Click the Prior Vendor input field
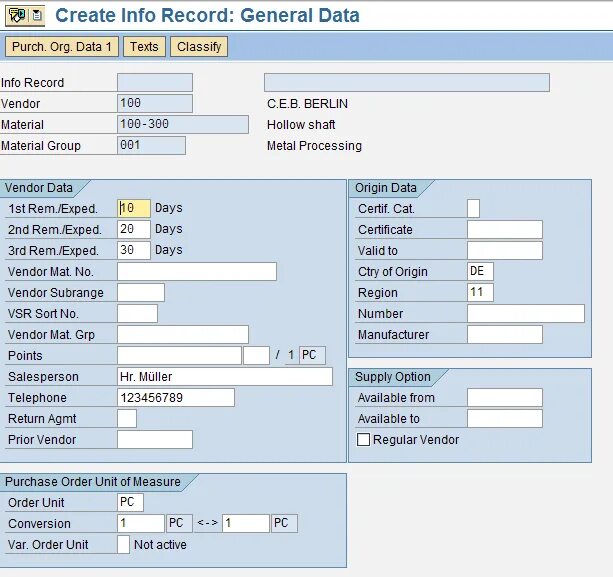This screenshot has width=613, height=577. click(x=155, y=439)
